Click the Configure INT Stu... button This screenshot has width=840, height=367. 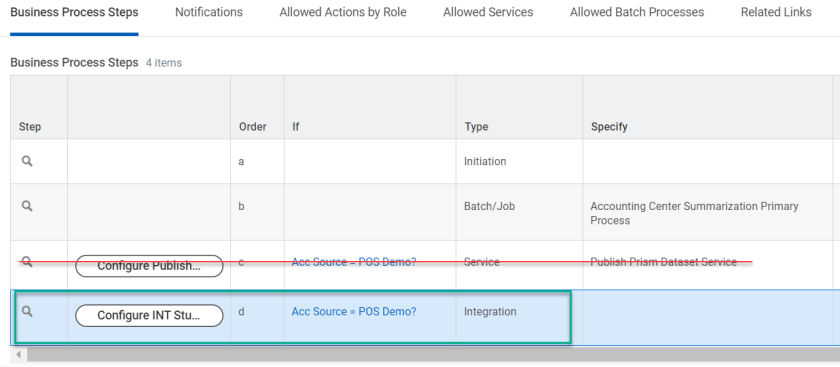pos(149,316)
